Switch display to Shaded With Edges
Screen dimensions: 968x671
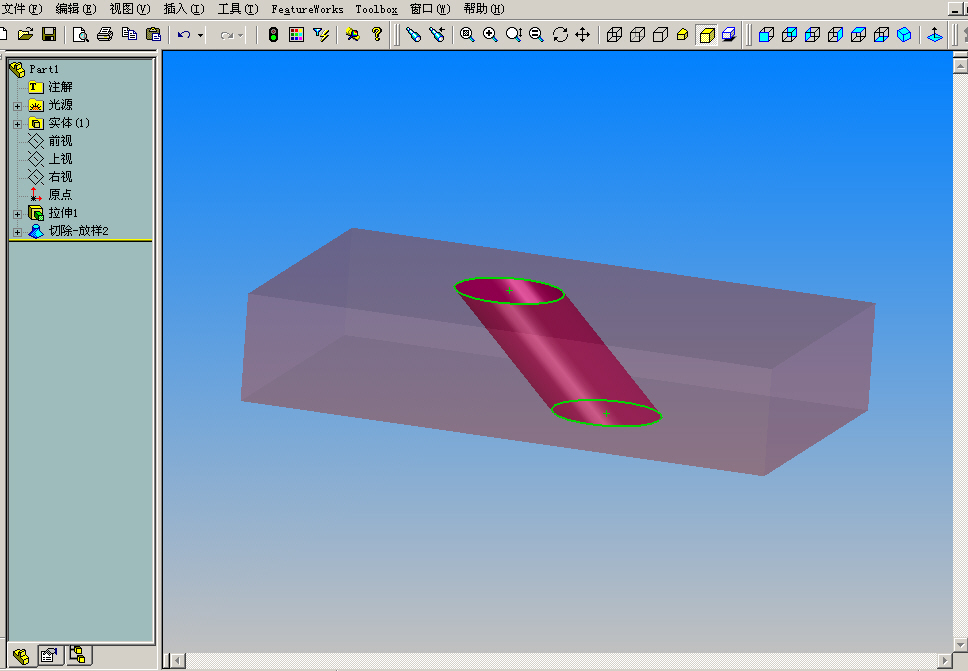[683, 35]
